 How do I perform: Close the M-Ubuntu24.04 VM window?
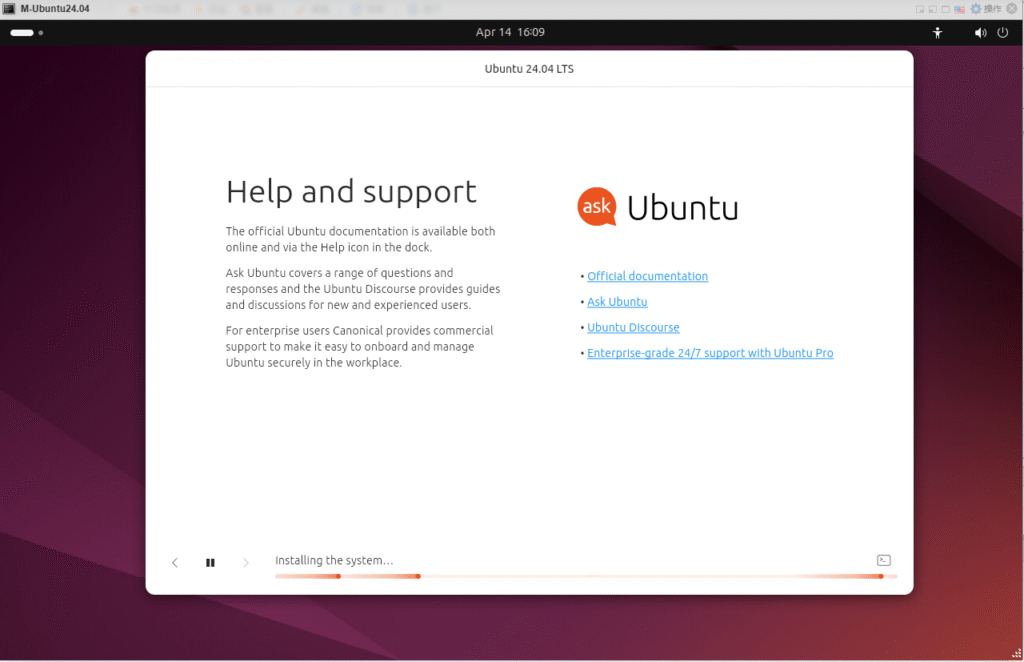click(1011, 8)
